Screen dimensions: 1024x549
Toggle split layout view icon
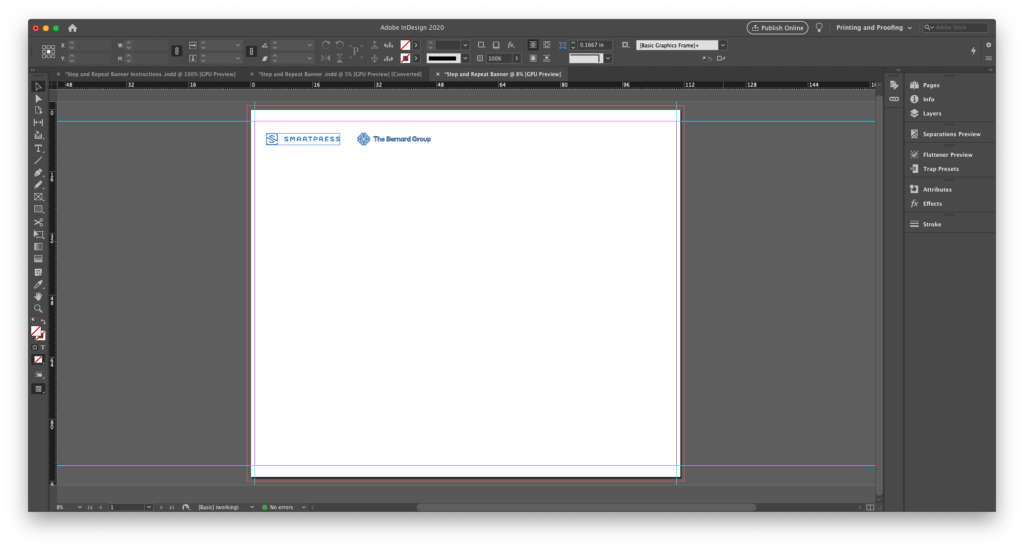870,507
